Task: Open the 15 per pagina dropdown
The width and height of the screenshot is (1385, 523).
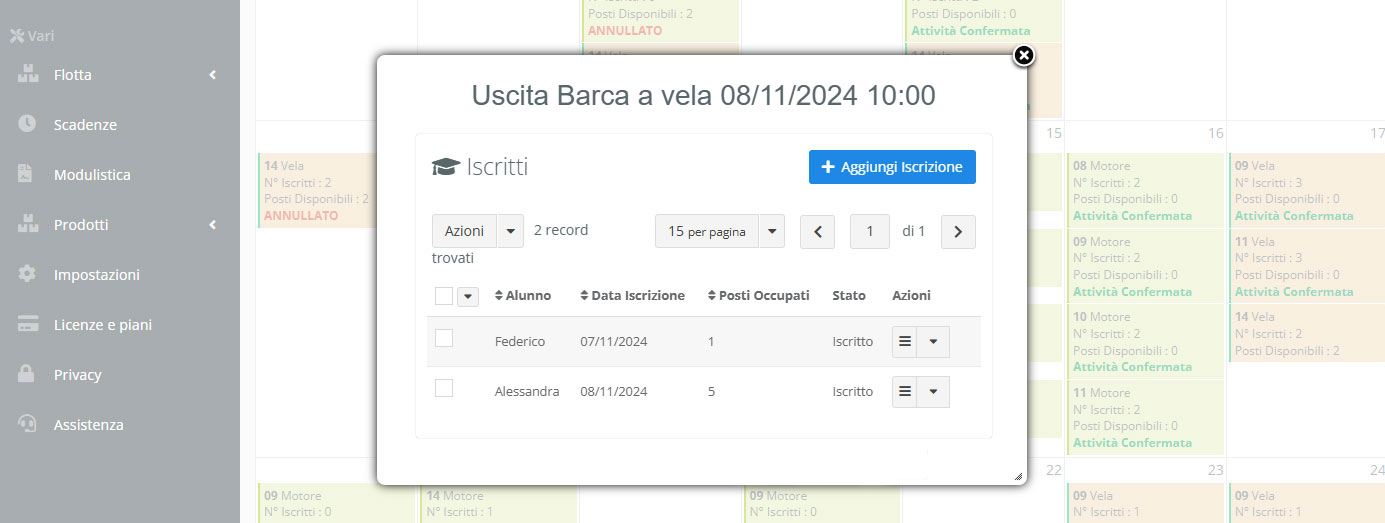Action: coord(771,231)
